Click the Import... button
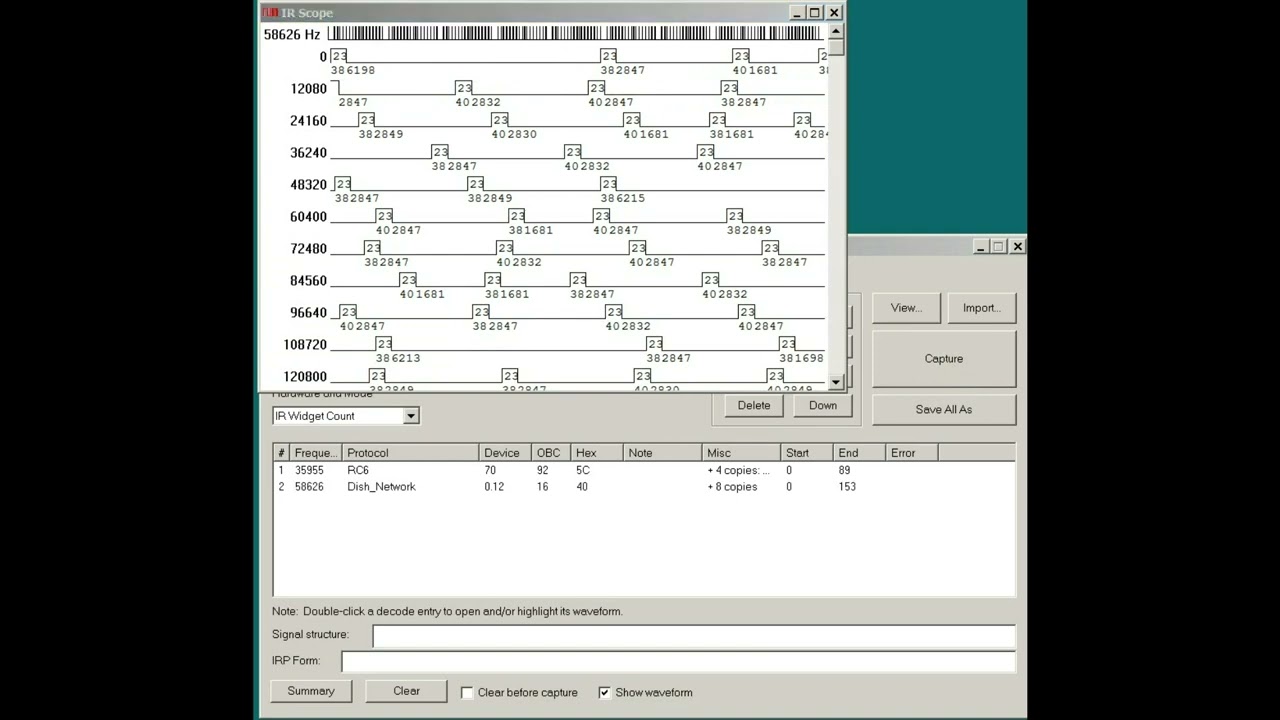1280x720 pixels. 981,308
